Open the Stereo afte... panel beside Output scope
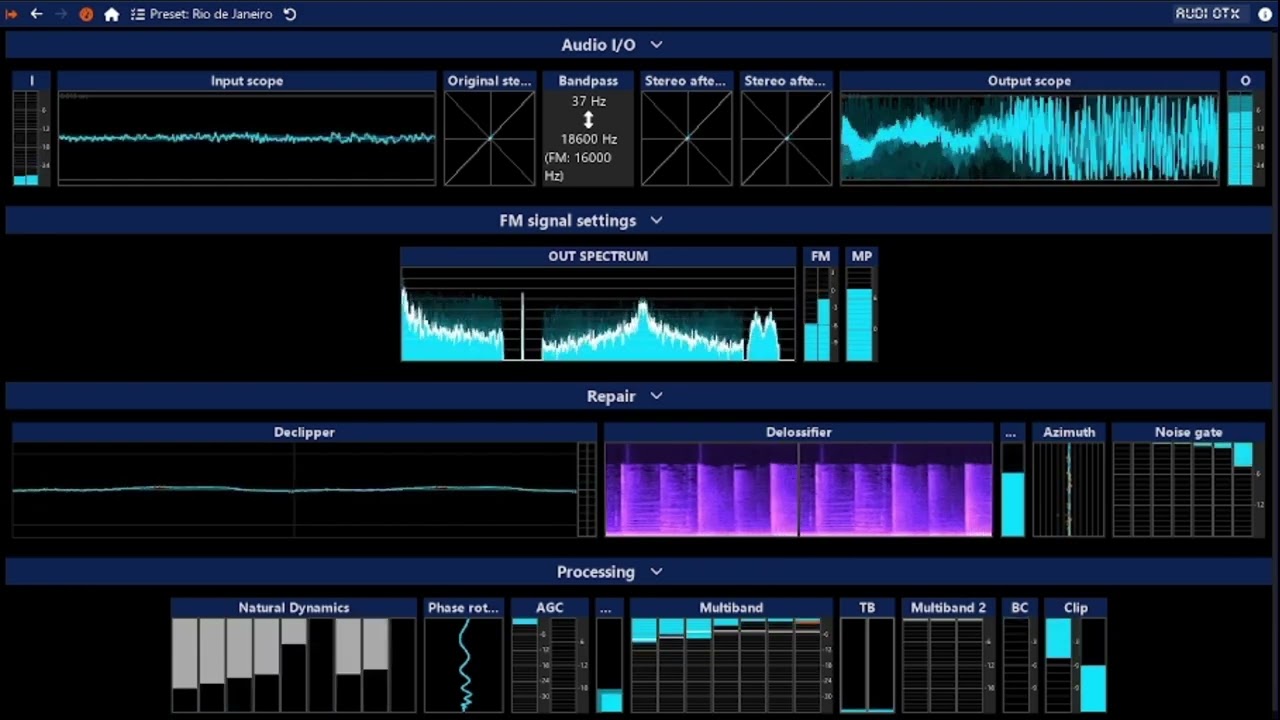This screenshot has width=1280, height=720. 786,128
